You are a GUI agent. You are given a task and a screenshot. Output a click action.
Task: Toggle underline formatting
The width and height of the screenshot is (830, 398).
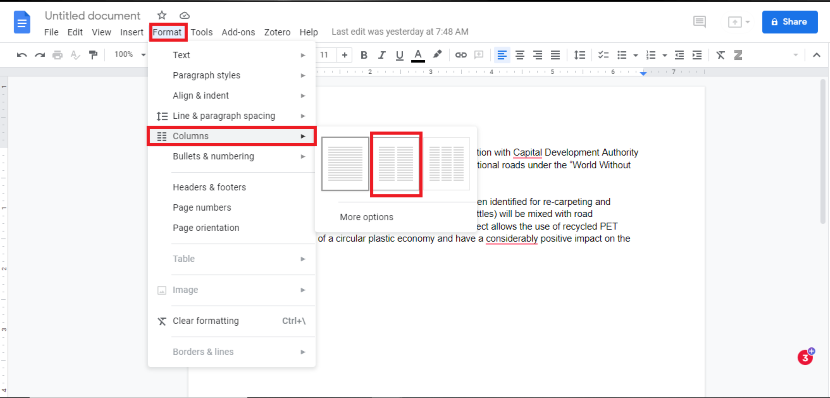point(400,55)
